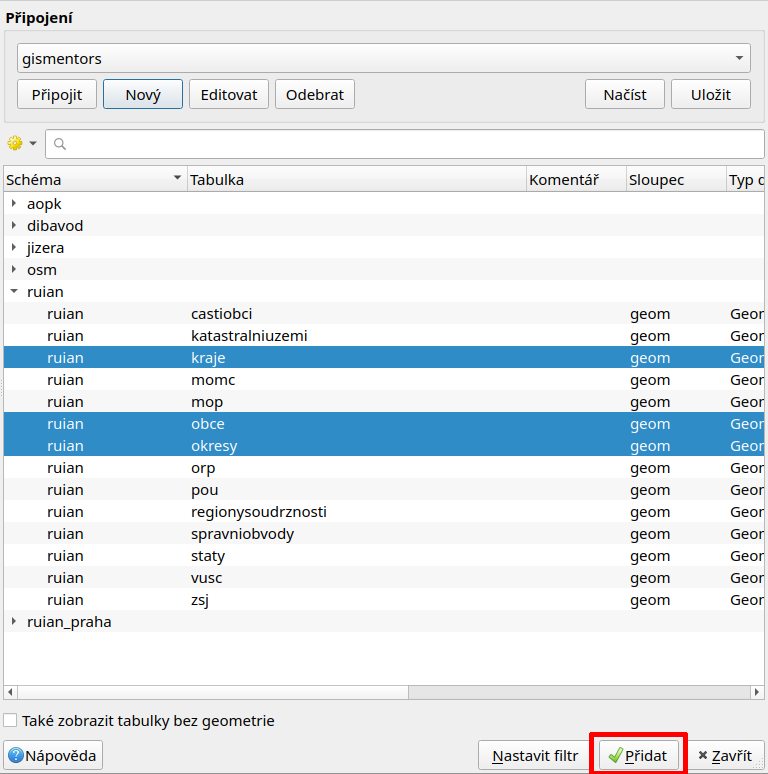Select the regionysoudrznosti table row

coord(384,511)
